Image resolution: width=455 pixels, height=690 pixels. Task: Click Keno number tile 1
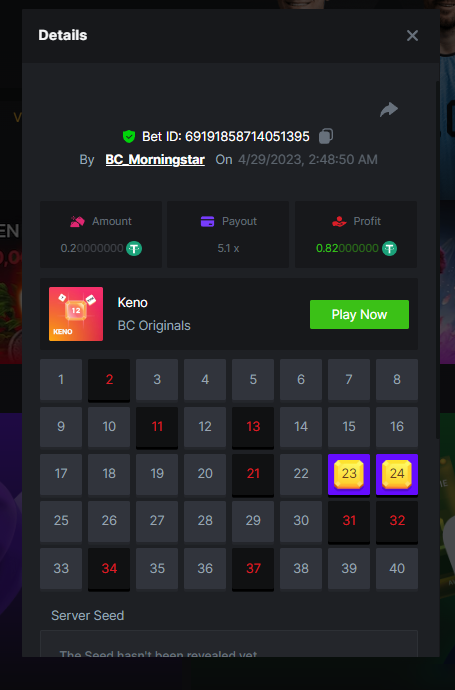[x=61, y=379]
